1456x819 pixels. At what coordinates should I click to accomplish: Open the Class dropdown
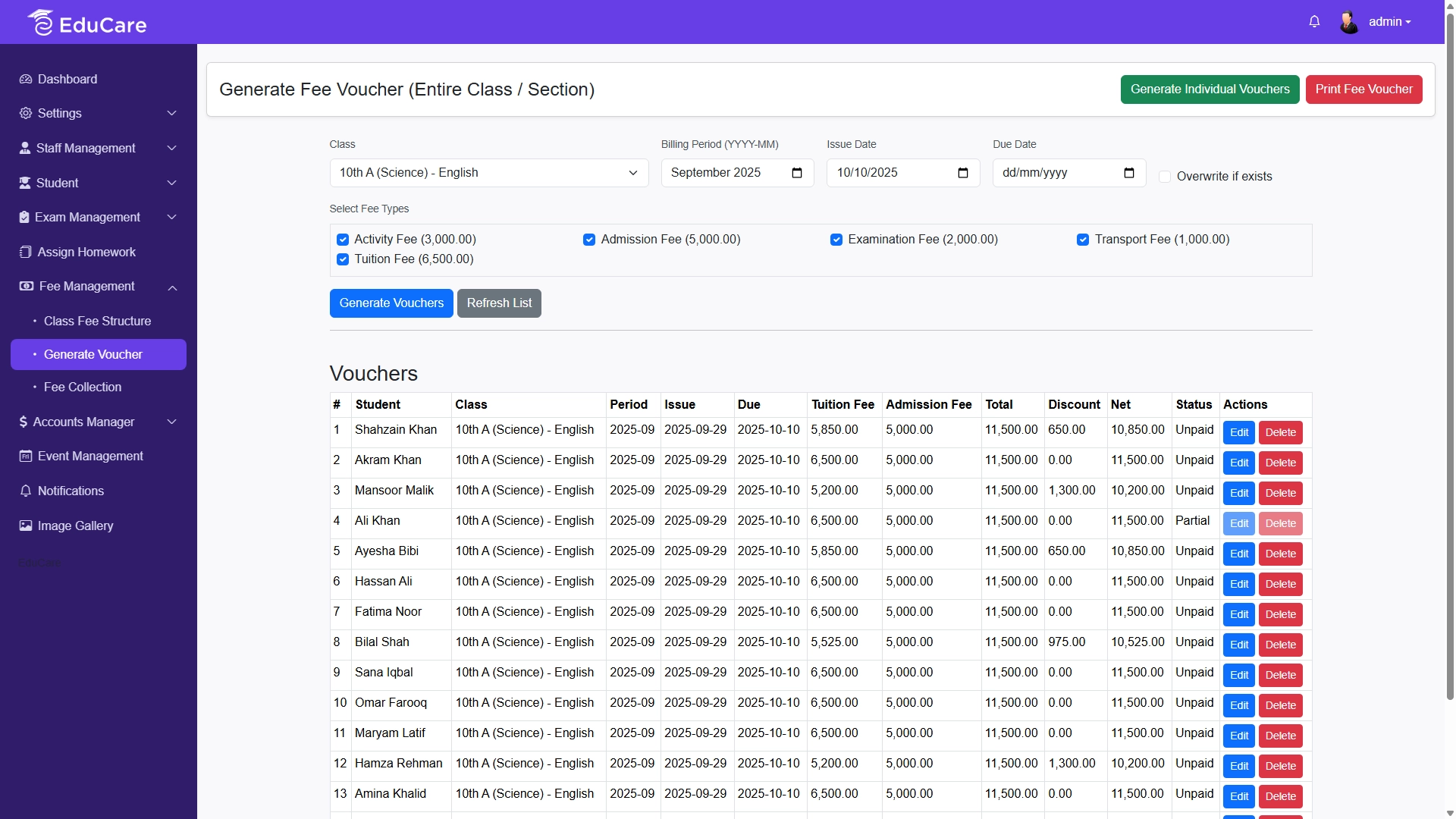(x=489, y=173)
